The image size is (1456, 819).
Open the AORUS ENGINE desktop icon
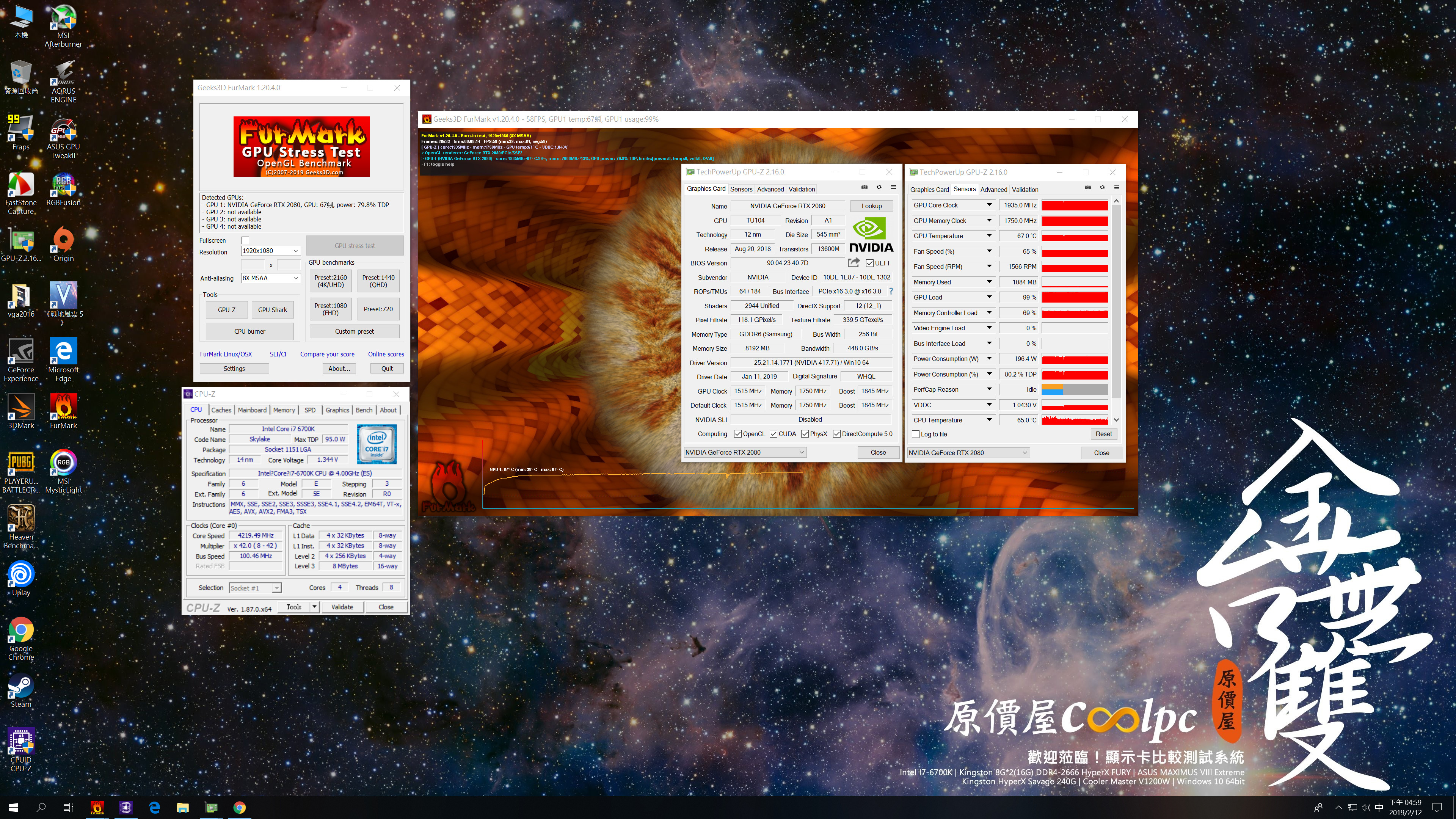point(63,82)
